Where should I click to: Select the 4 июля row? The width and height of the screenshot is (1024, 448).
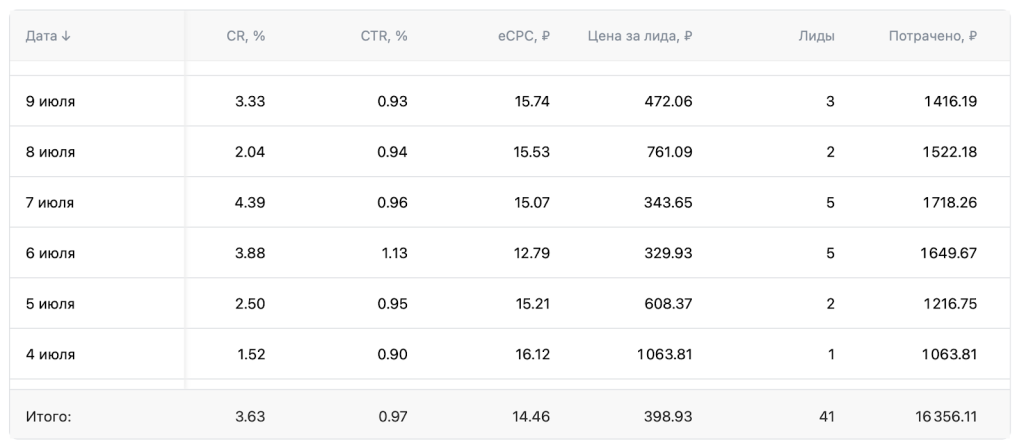(50, 354)
